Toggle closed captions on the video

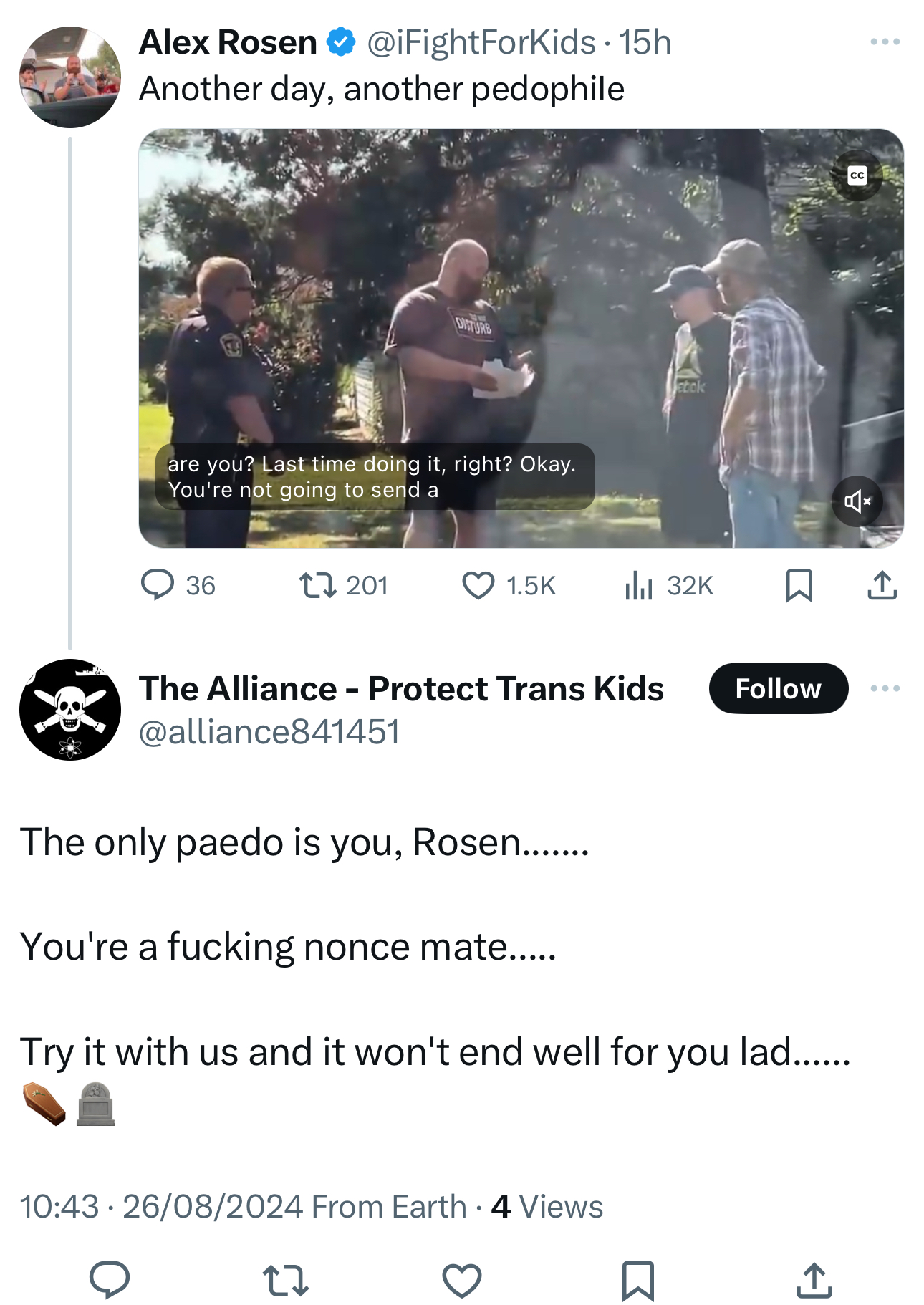pyautogui.click(x=857, y=175)
